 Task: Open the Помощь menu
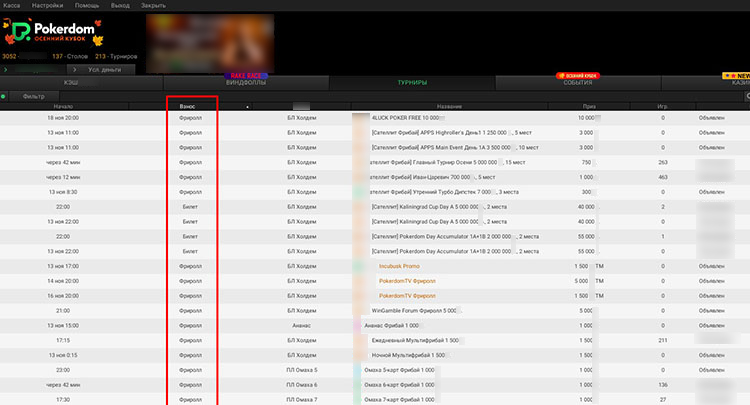coord(87,5)
